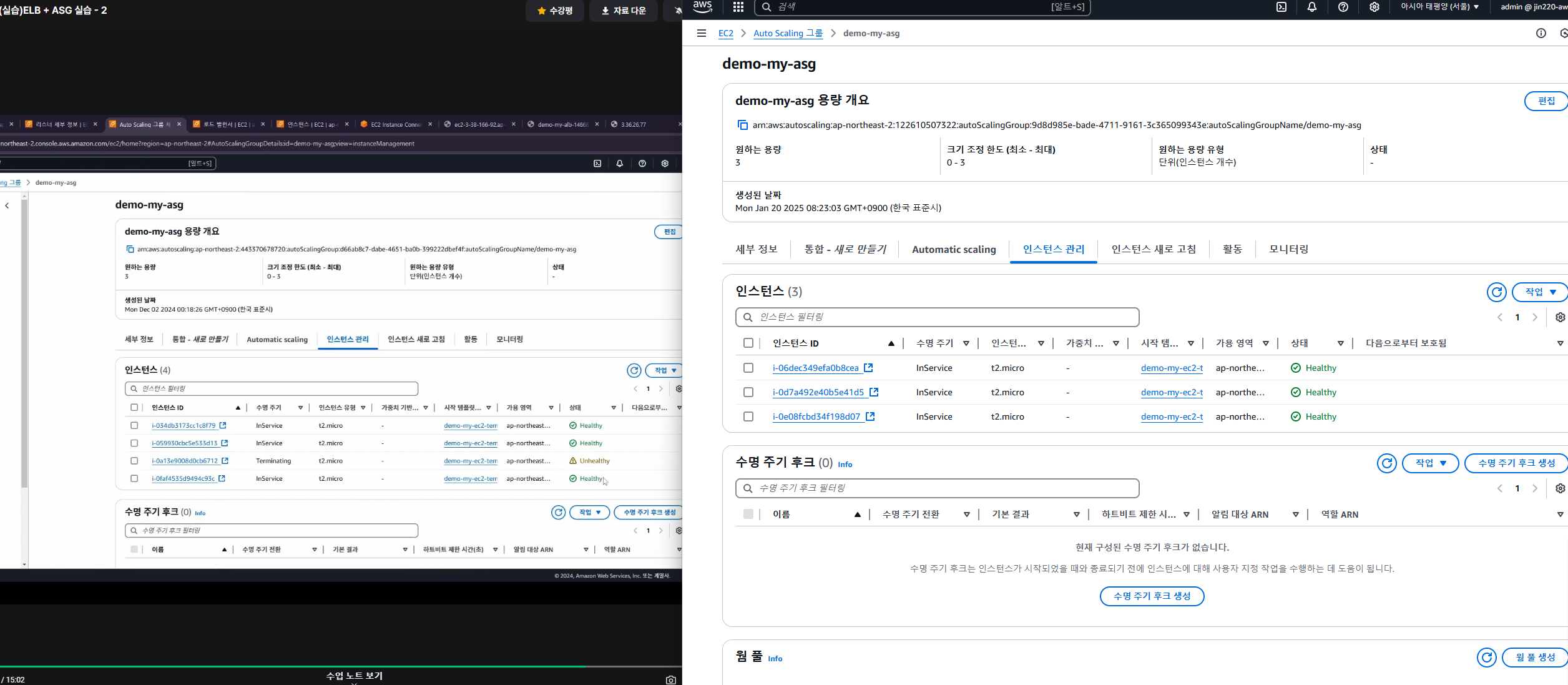This screenshot has height=685, width=1568.
Task: Toggle the hamburger navigation menu
Action: 702,33
